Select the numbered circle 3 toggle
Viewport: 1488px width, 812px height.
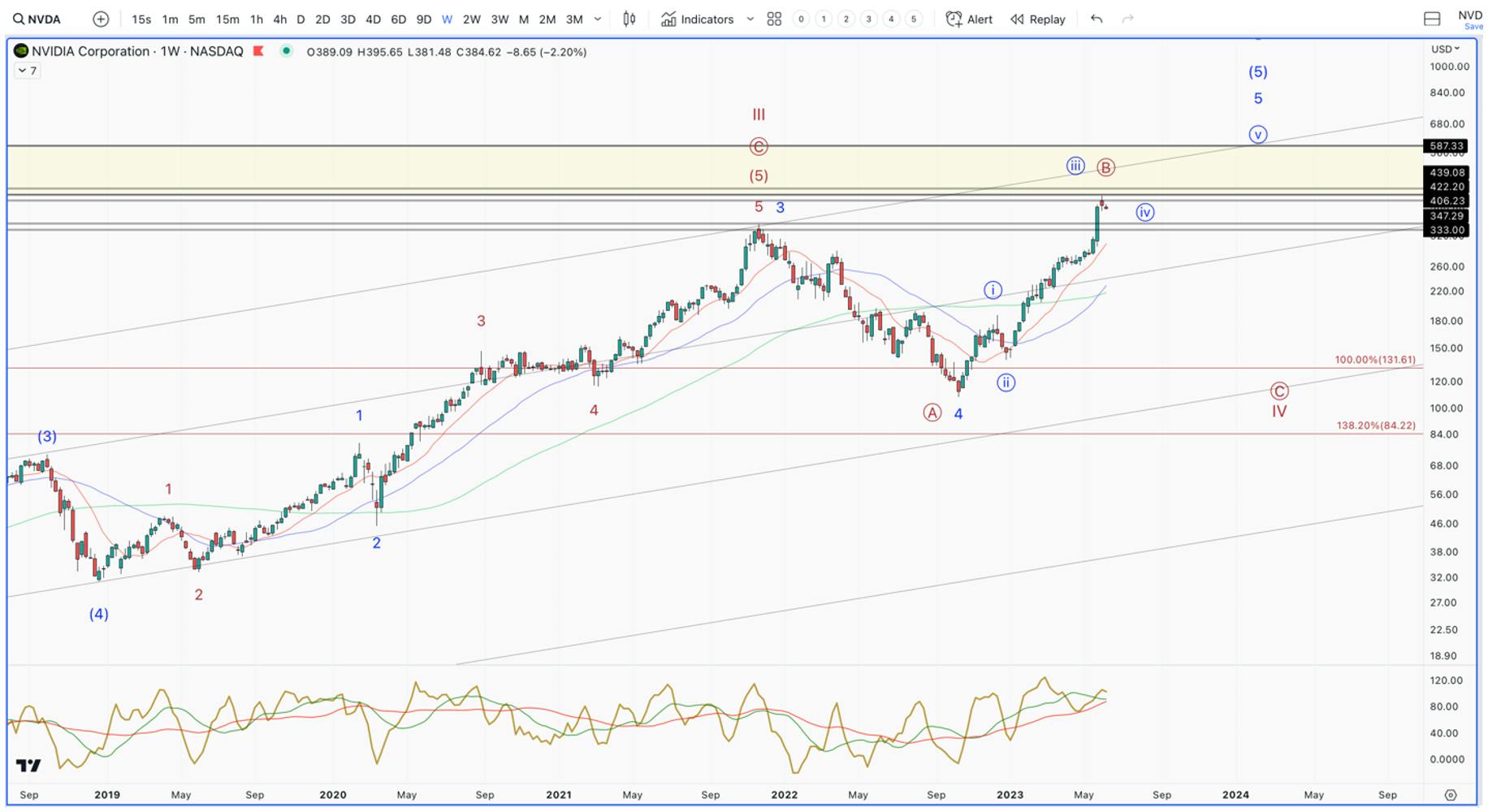(x=868, y=19)
